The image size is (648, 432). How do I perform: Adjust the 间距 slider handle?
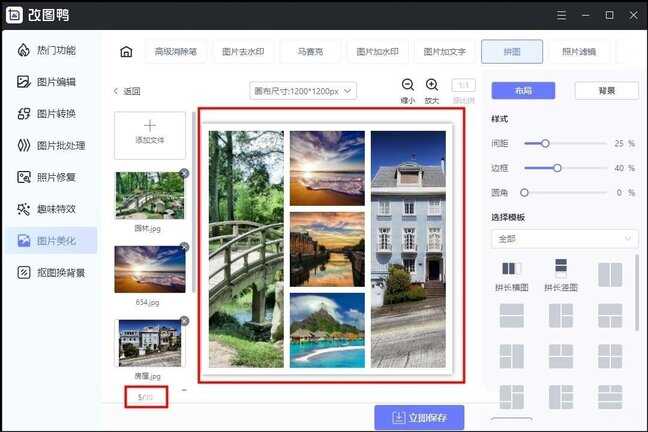pos(545,143)
